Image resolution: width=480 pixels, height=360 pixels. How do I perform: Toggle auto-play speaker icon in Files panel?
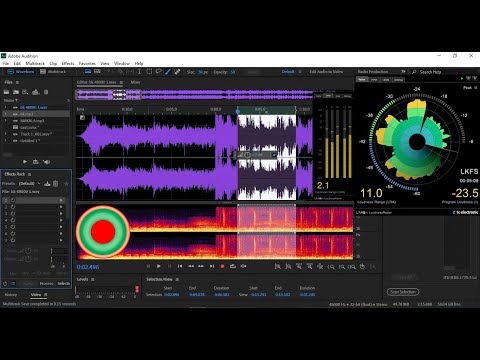click(46, 162)
